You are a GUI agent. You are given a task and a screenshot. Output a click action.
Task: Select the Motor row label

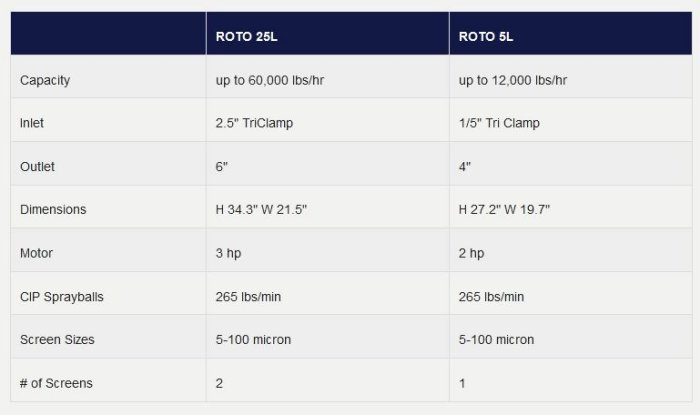pyautogui.click(x=36, y=253)
